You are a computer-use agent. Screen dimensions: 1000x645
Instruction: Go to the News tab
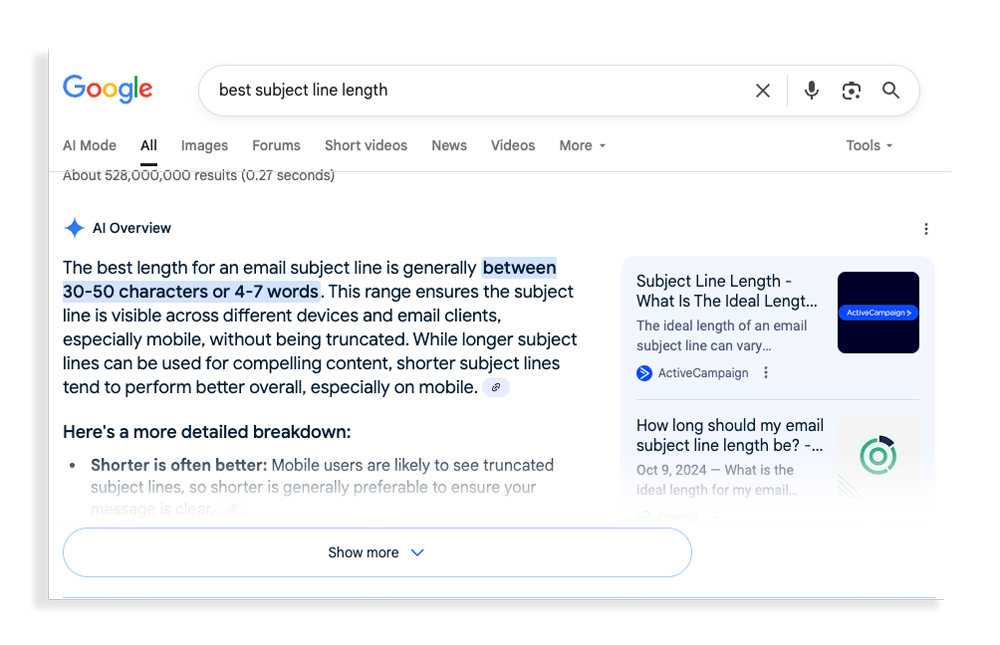click(449, 146)
